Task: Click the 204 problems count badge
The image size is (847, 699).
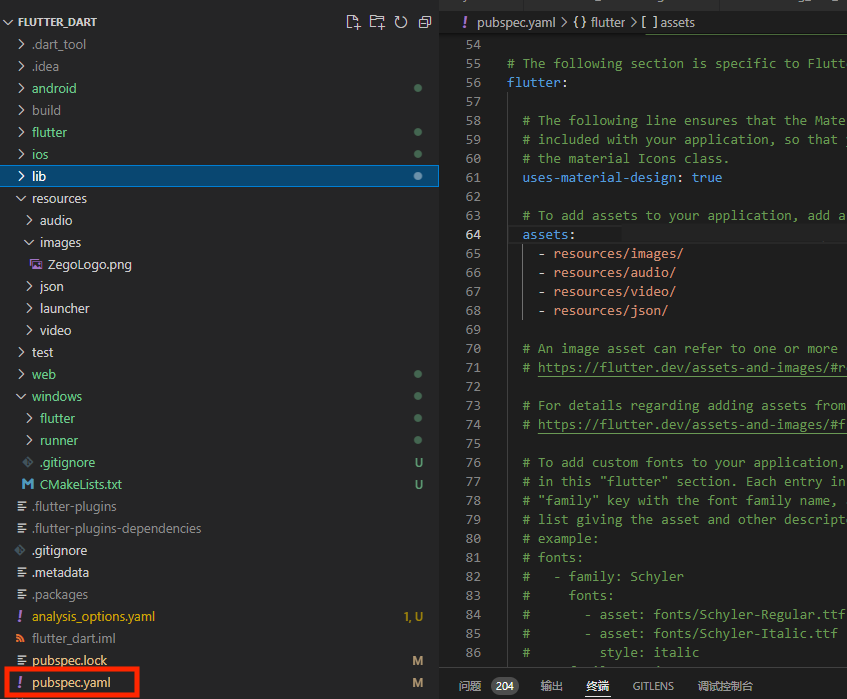Action: (505, 686)
